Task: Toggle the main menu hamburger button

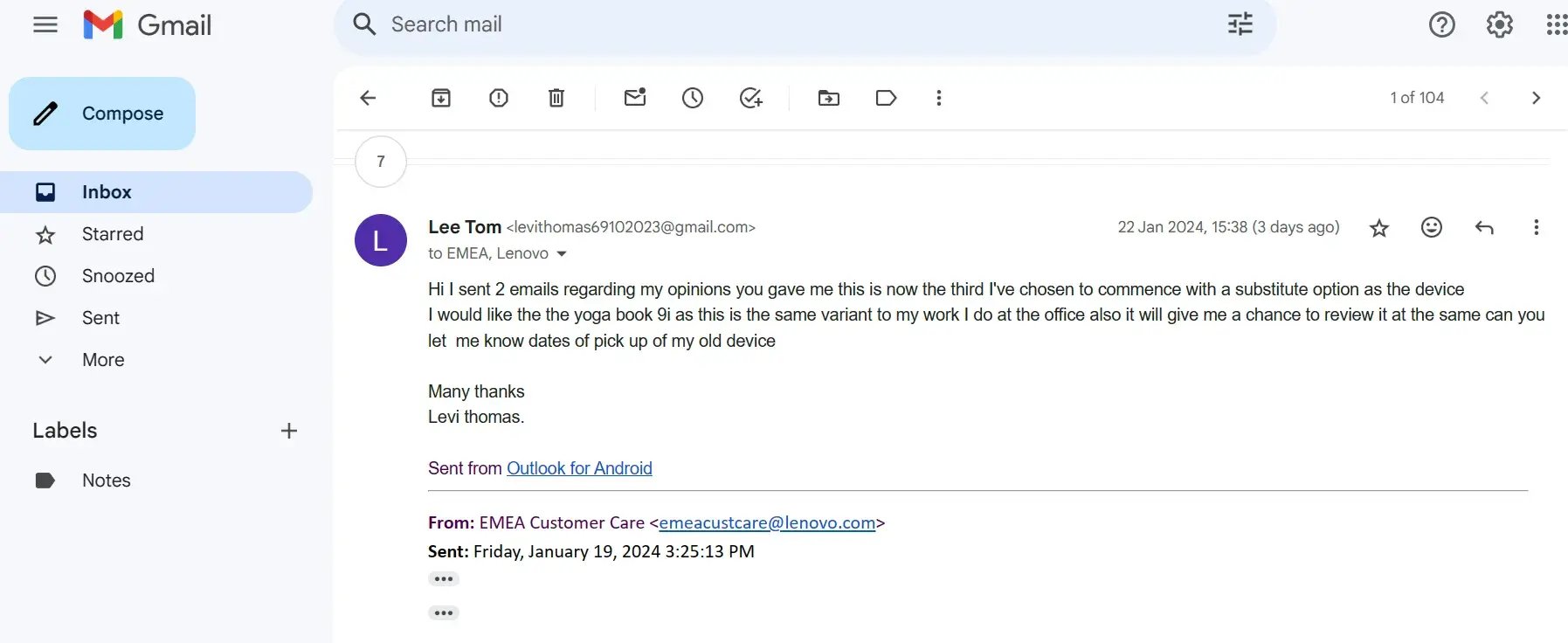Action: [x=45, y=24]
